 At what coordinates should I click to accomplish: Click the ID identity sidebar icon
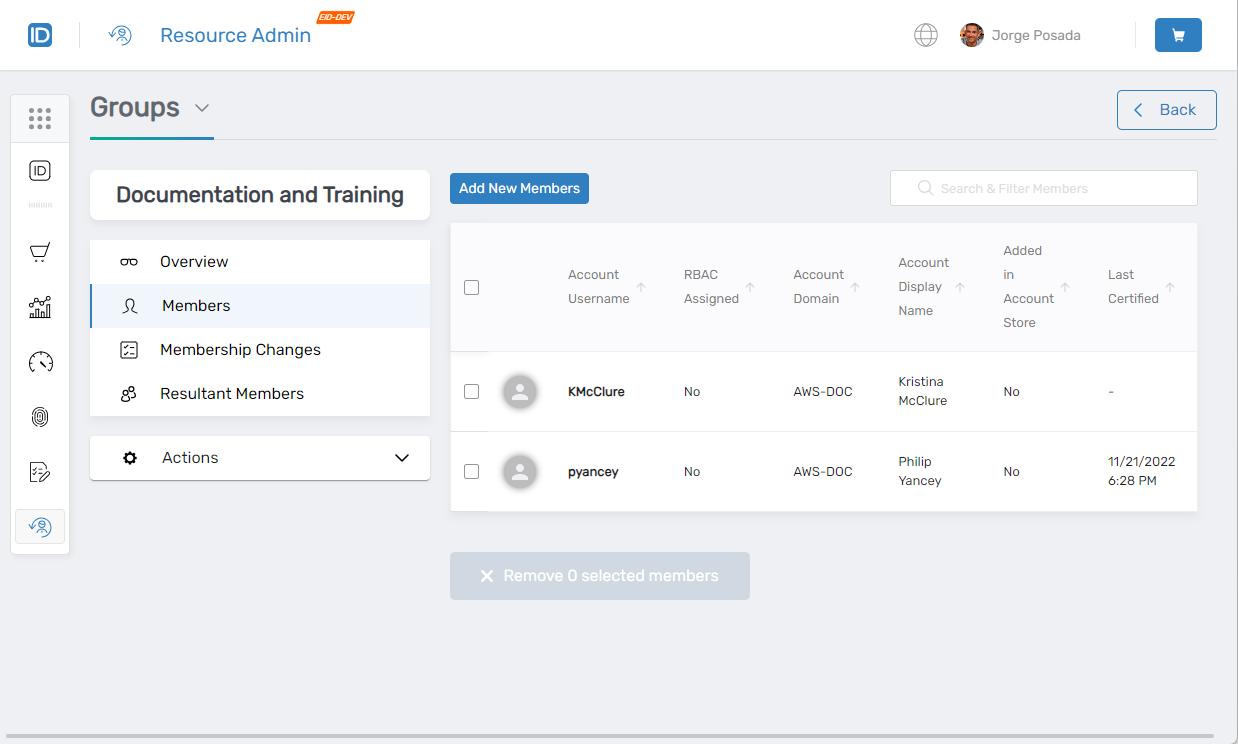40,171
